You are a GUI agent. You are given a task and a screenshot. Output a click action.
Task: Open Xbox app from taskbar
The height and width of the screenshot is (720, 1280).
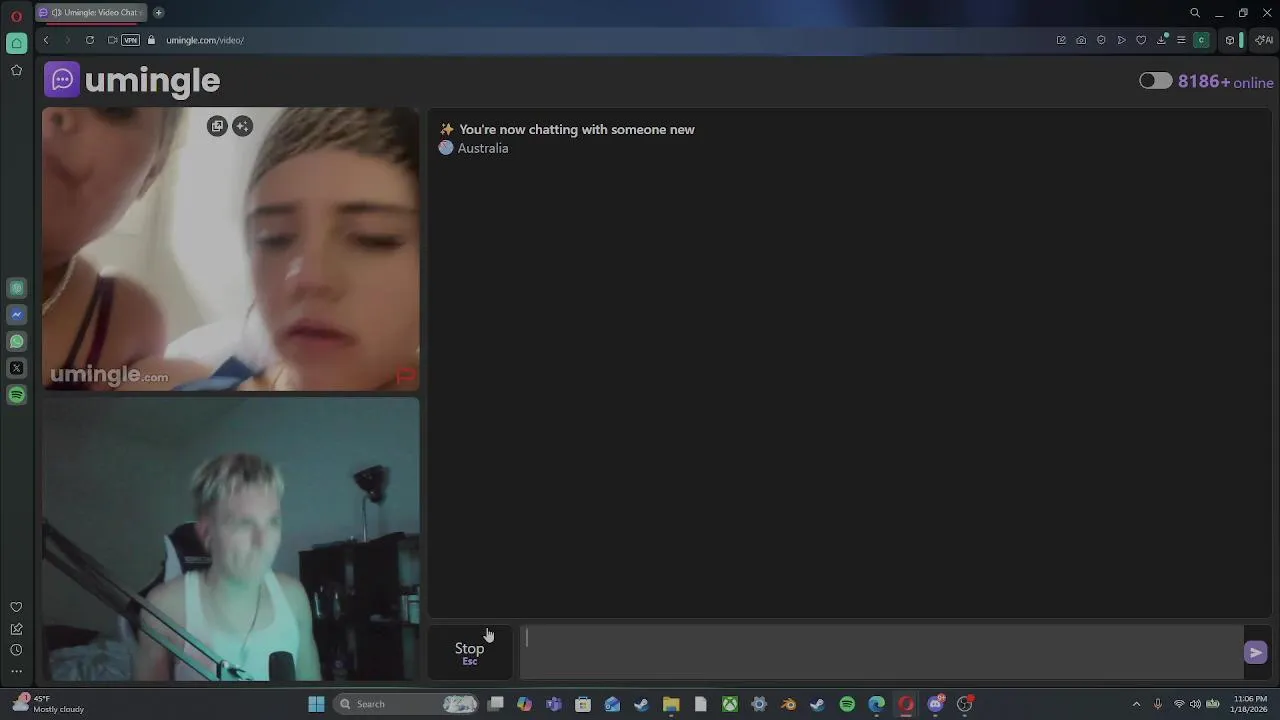point(730,704)
